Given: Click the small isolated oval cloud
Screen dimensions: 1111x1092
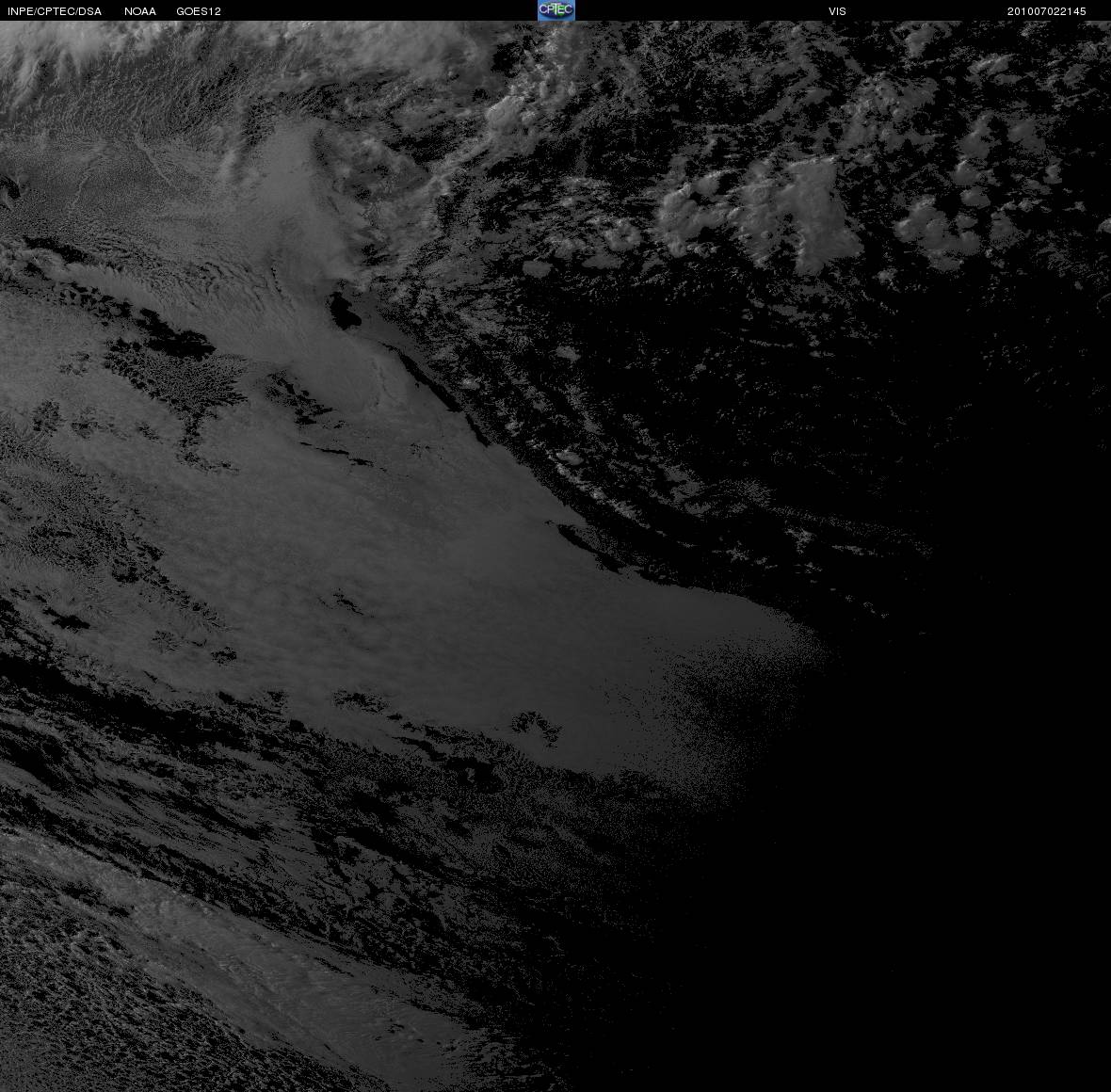Looking at the screenshot, I should coord(536,268).
